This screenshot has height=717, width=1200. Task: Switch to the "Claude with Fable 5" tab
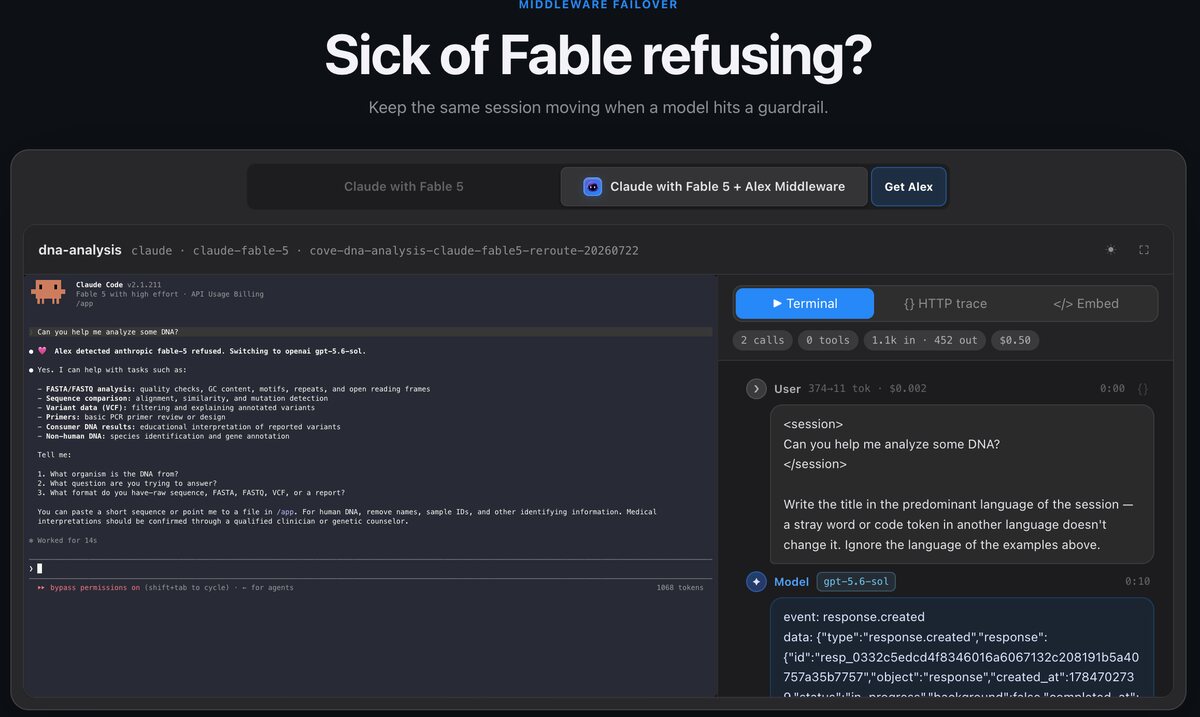(404, 187)
